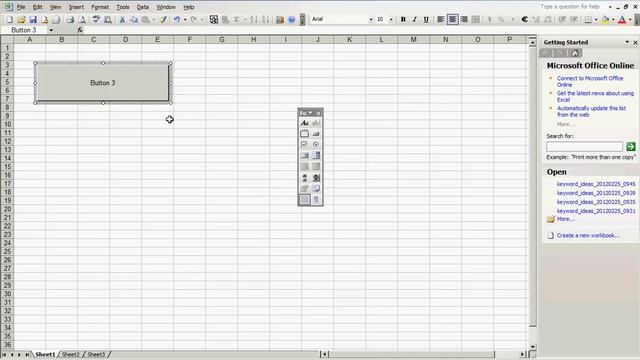Open keyword_ideas_20120225_0945 recent file
The width and height of the screenshot is (640, 360).
596,184
